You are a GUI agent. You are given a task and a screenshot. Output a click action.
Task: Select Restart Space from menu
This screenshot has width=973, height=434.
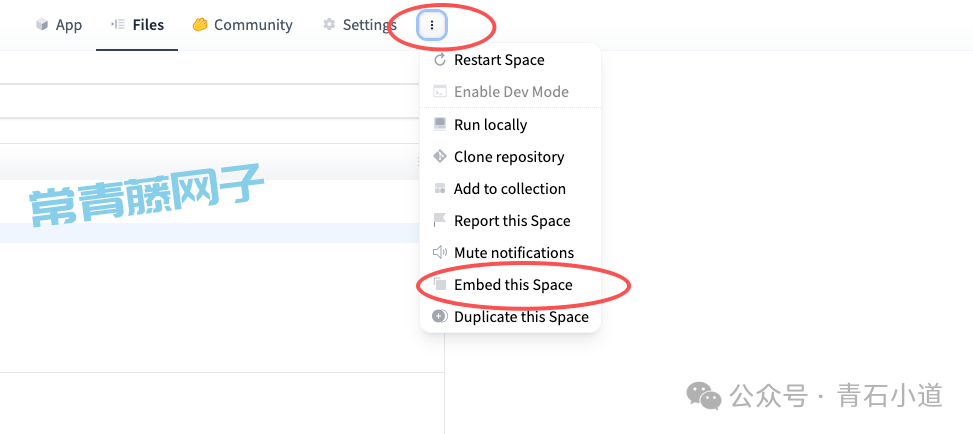click(x=499, y=60)
